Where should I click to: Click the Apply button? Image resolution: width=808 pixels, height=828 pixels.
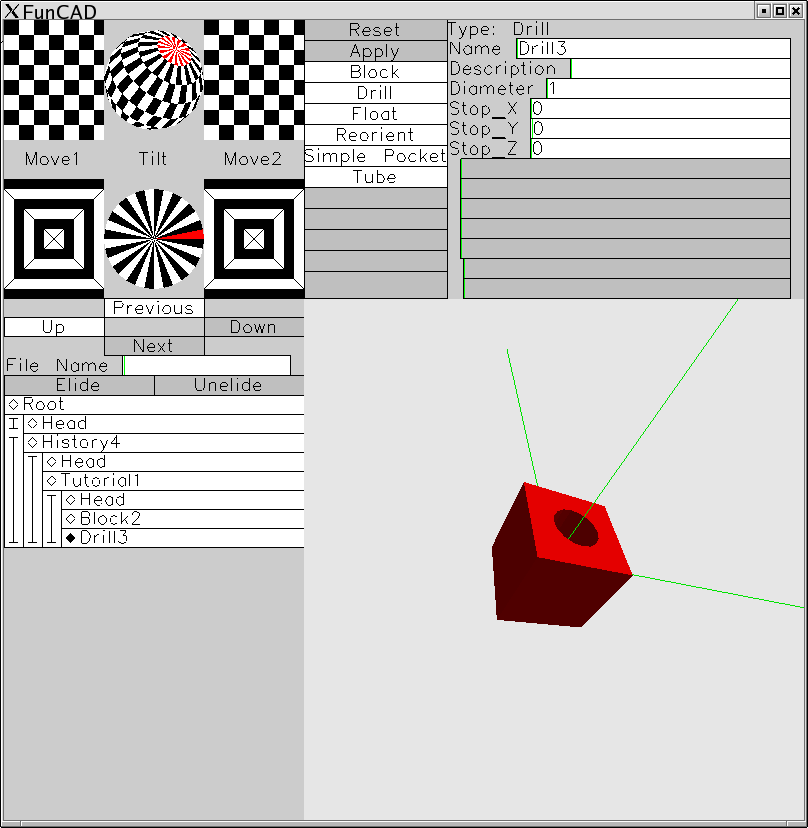pyautogui.click(x=375, y=51)
